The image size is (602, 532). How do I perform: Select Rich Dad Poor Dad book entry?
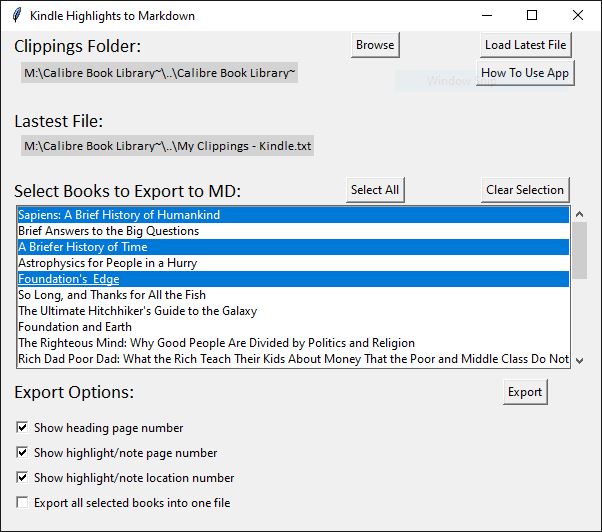[293, 359]
